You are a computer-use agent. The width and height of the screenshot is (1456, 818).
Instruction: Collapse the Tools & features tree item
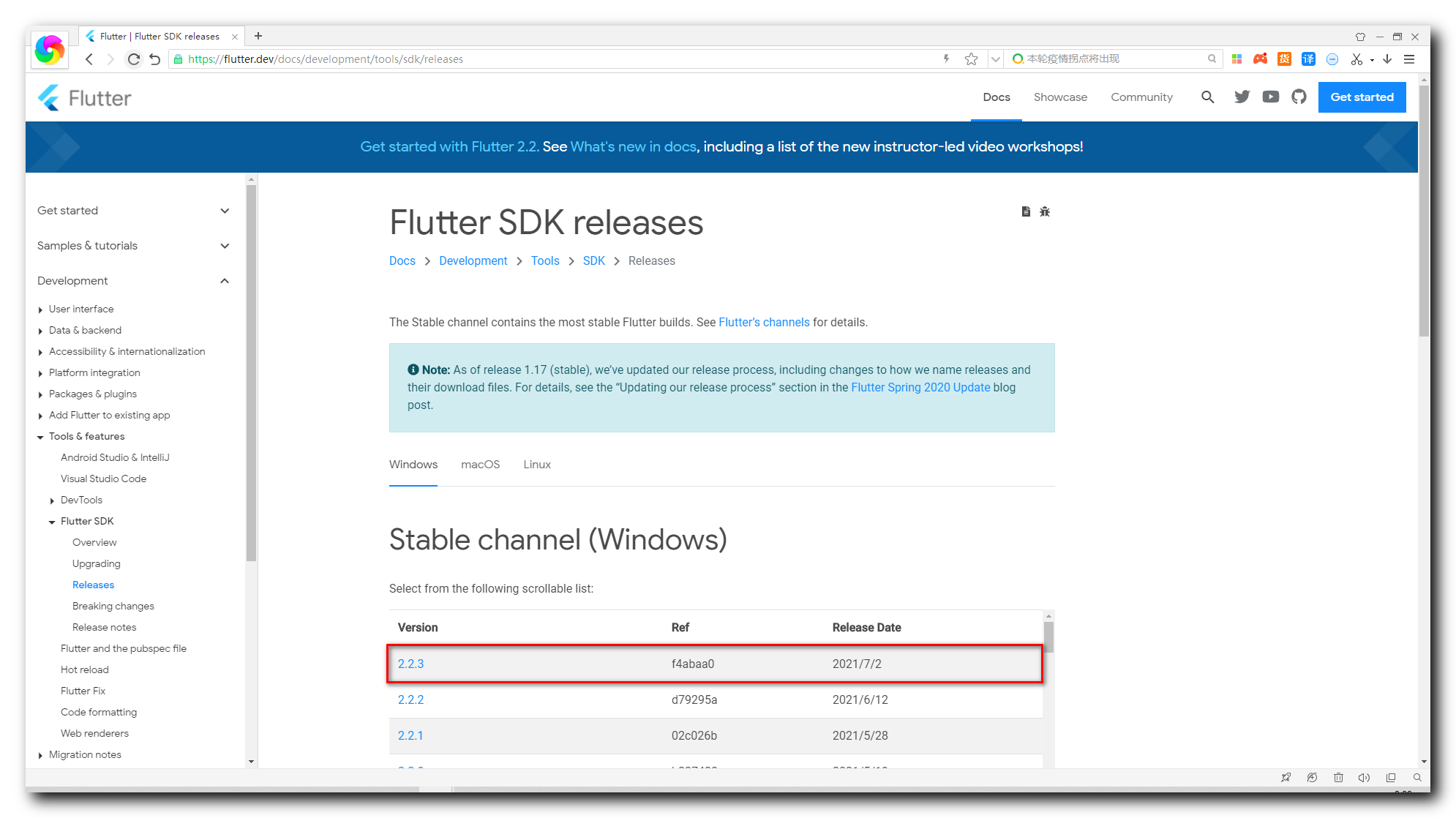40,438
